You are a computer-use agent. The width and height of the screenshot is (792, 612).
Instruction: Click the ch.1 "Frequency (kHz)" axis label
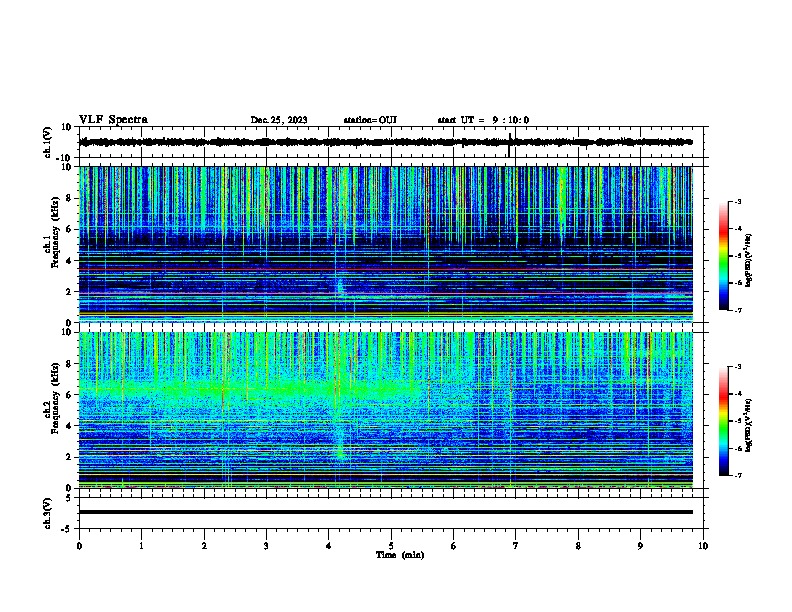[x=55, y=232]
